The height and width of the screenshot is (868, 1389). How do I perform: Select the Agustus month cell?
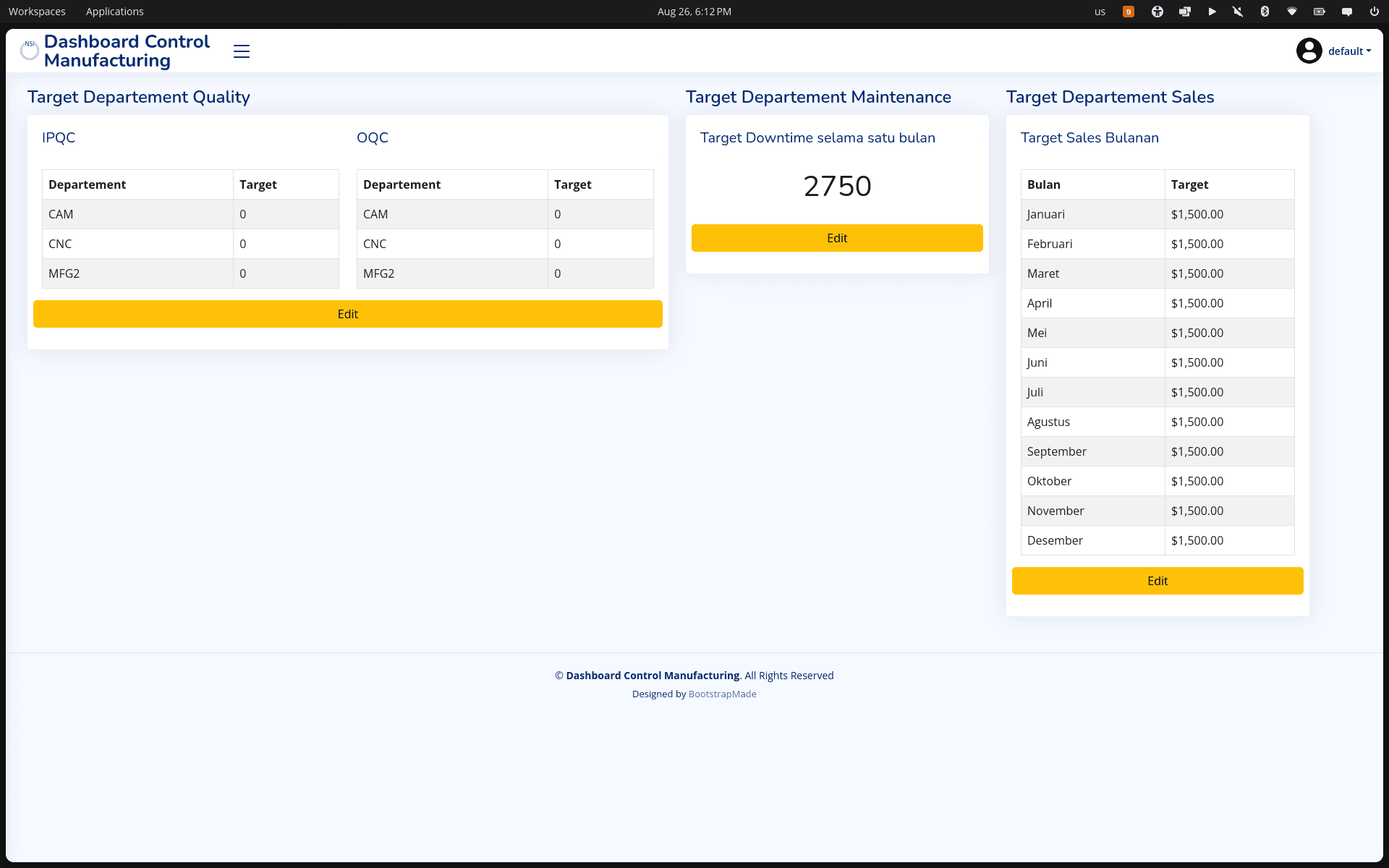pyautogui.click(x=1092, y=422)
